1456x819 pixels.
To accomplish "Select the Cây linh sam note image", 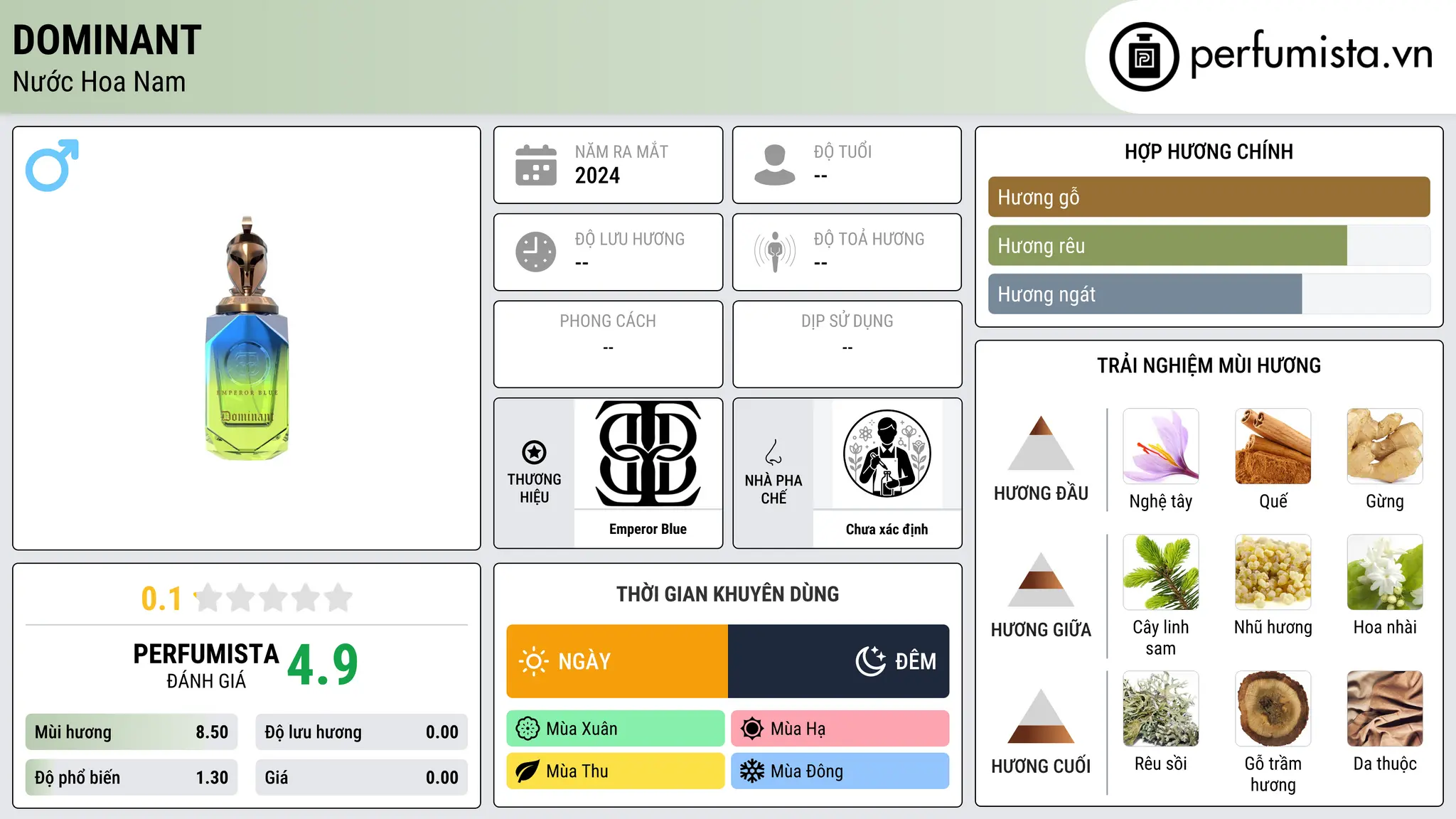I will (x=1161, y=572).
